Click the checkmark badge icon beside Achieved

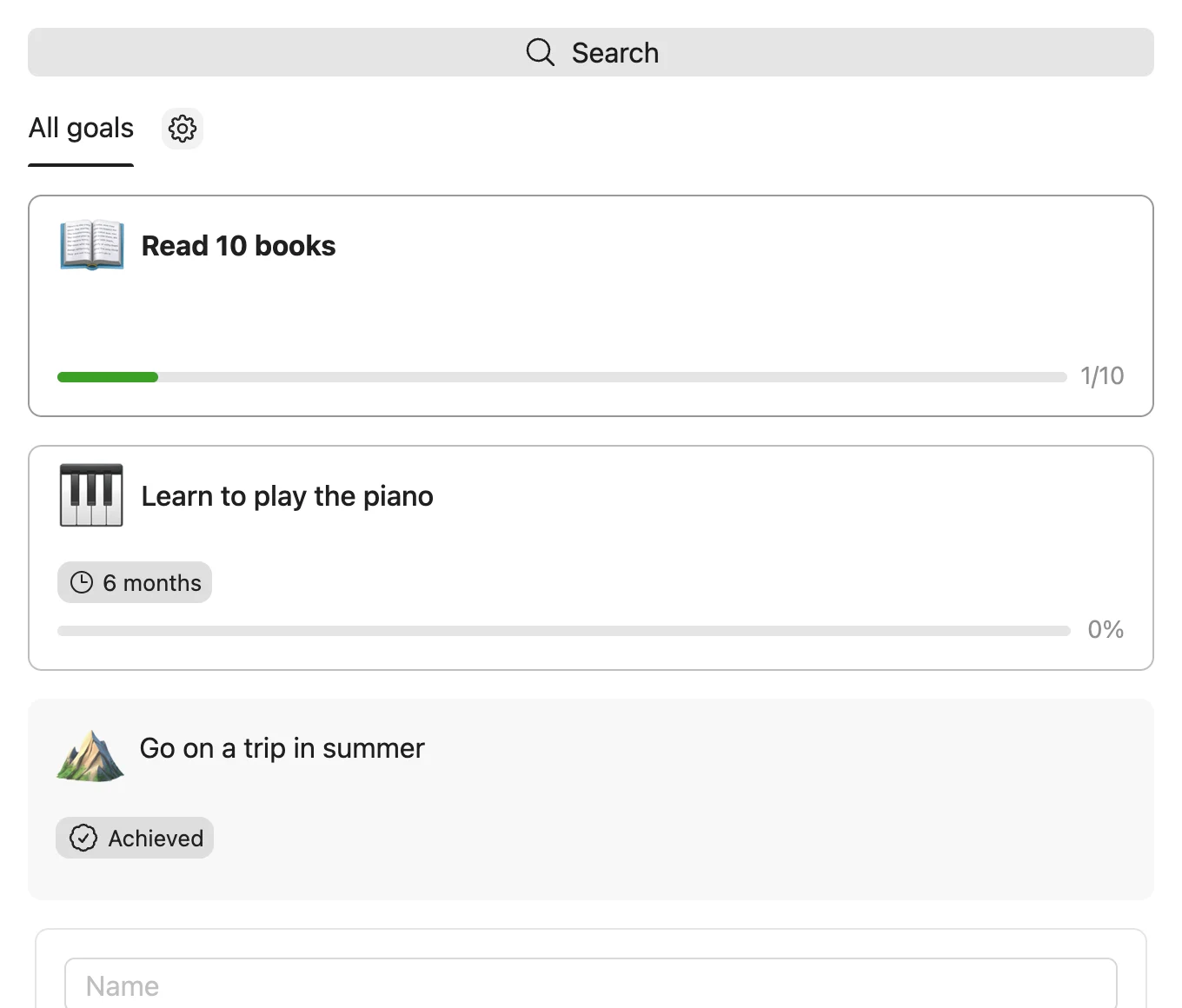click(x=83, y=838)
